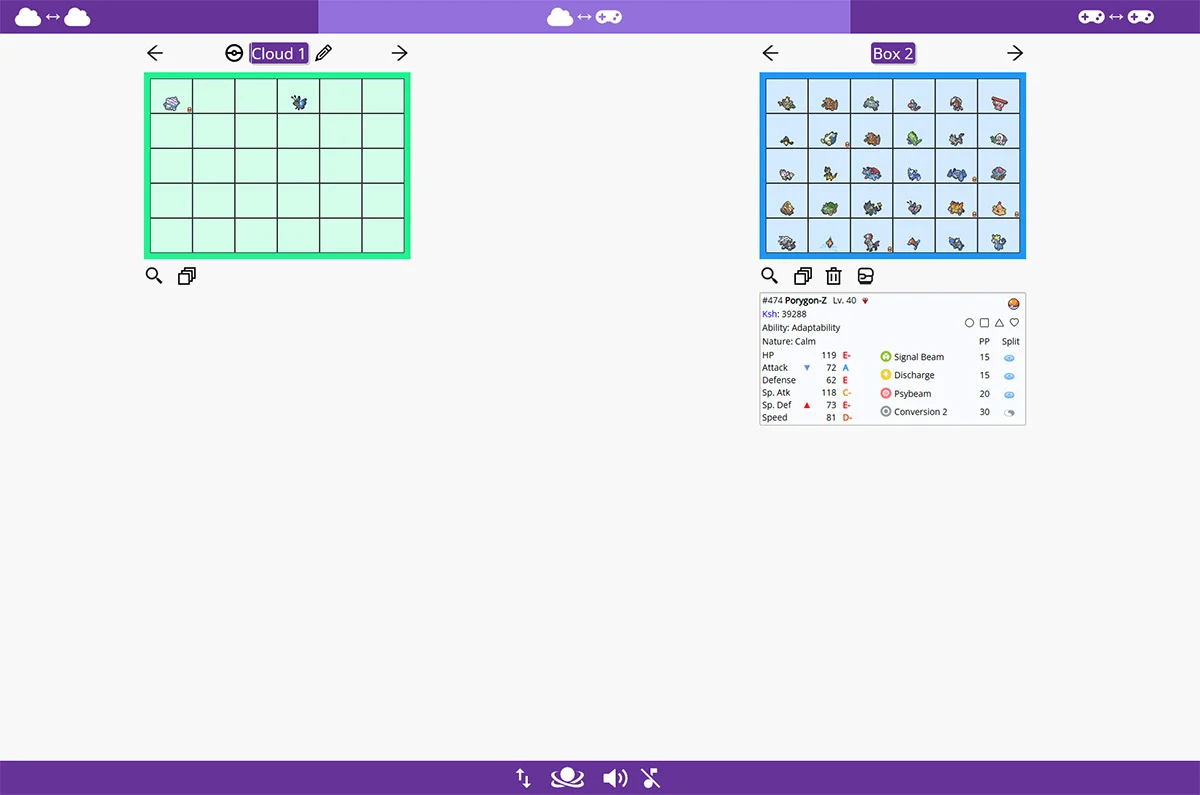
Task: Click the trash icon under Box 2
Action: [833, 276]
